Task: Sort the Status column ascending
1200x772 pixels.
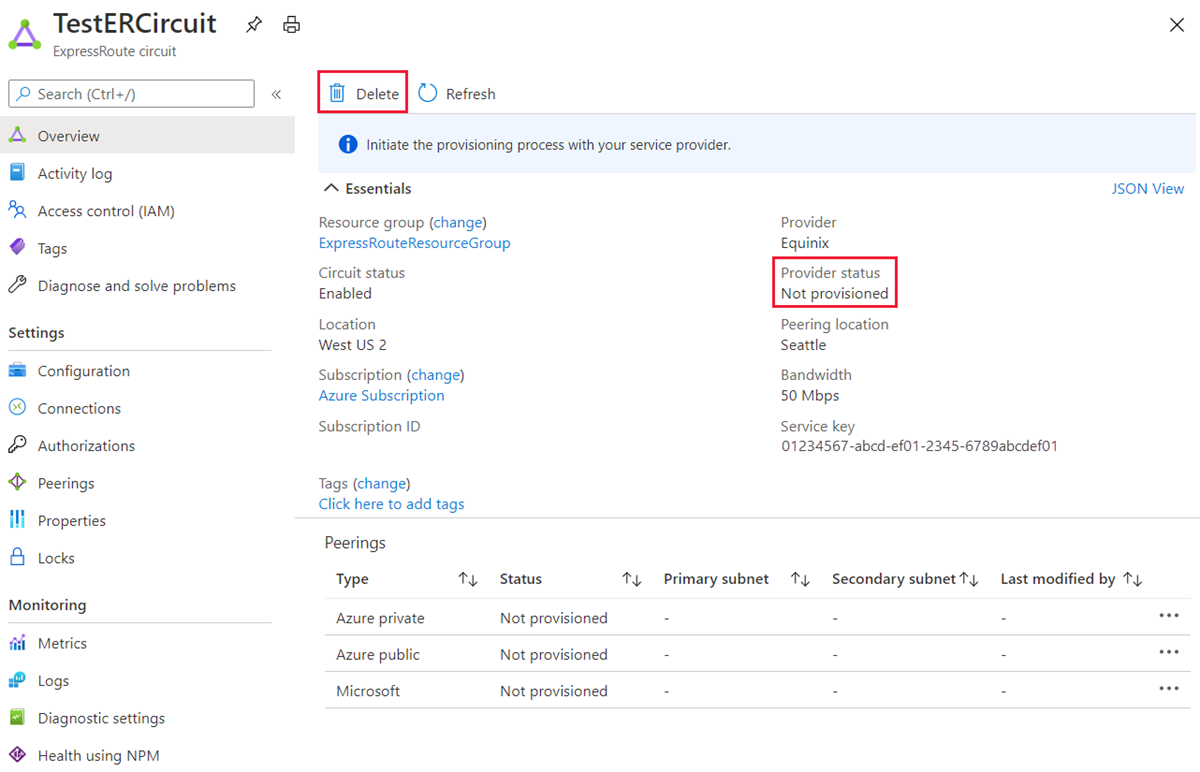Action: tap(632, 578)
